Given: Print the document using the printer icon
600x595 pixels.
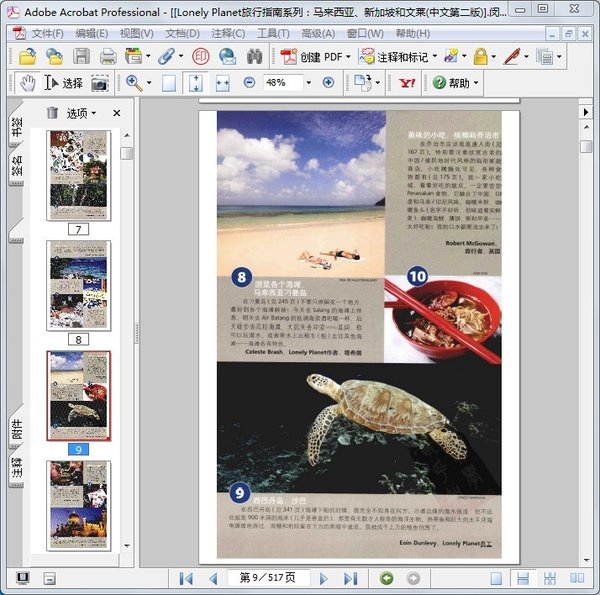Looking at the screenshot, I should point(108,56).
